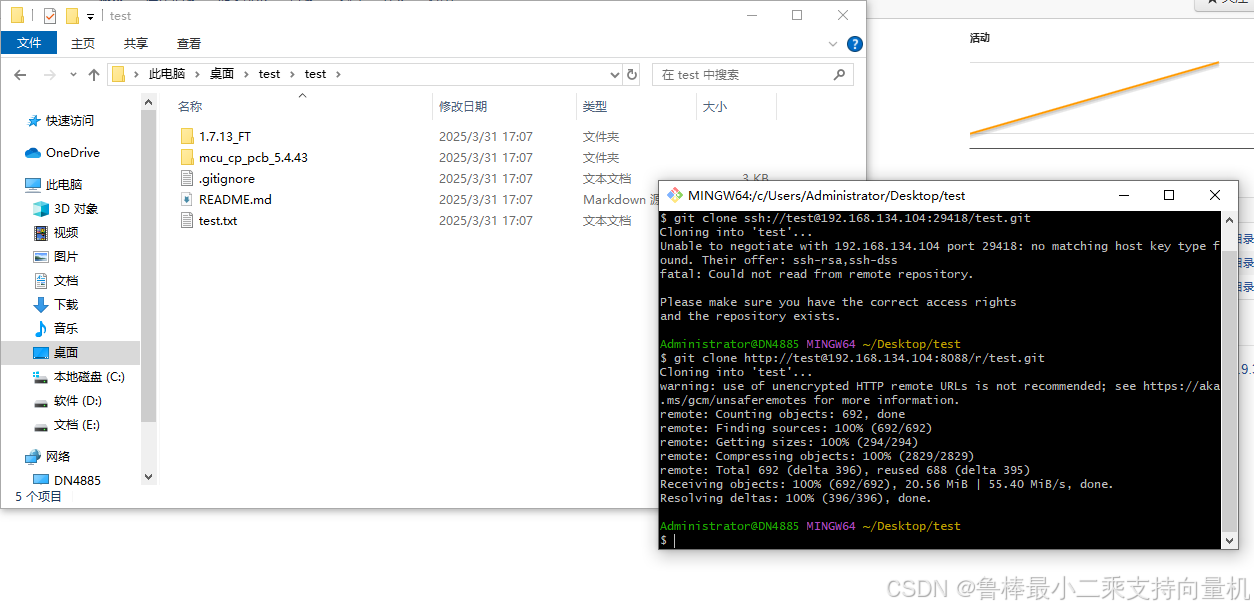1254x610 pixels.
Task: Open the .gitignore file icon
Action: coord(187,178)
